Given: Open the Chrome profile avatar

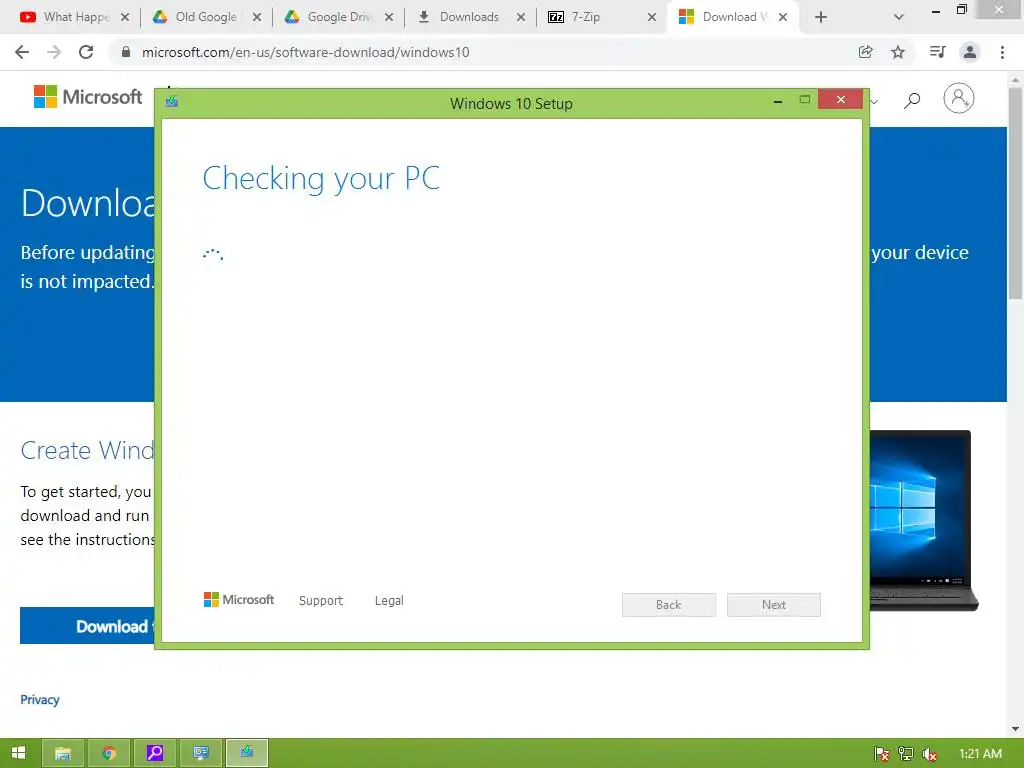Looking at the screenshot, I should (970, 52).
